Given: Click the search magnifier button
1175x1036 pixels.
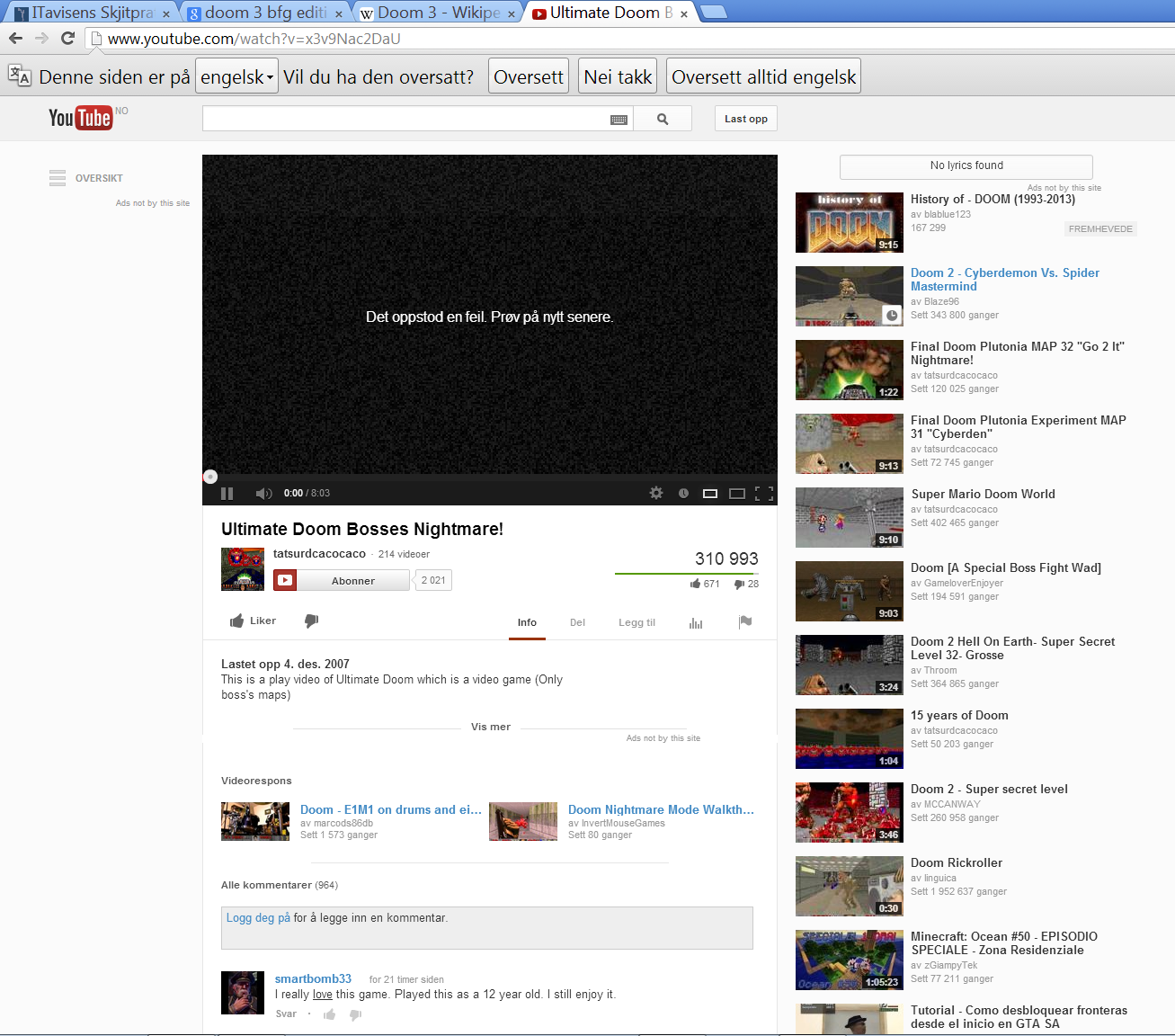Looking at the screenshot, I should 663,119.
